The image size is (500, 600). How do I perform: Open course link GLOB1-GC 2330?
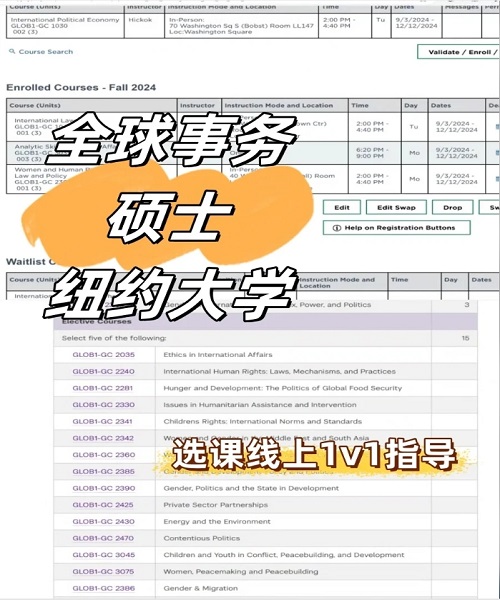pos(104,404)
